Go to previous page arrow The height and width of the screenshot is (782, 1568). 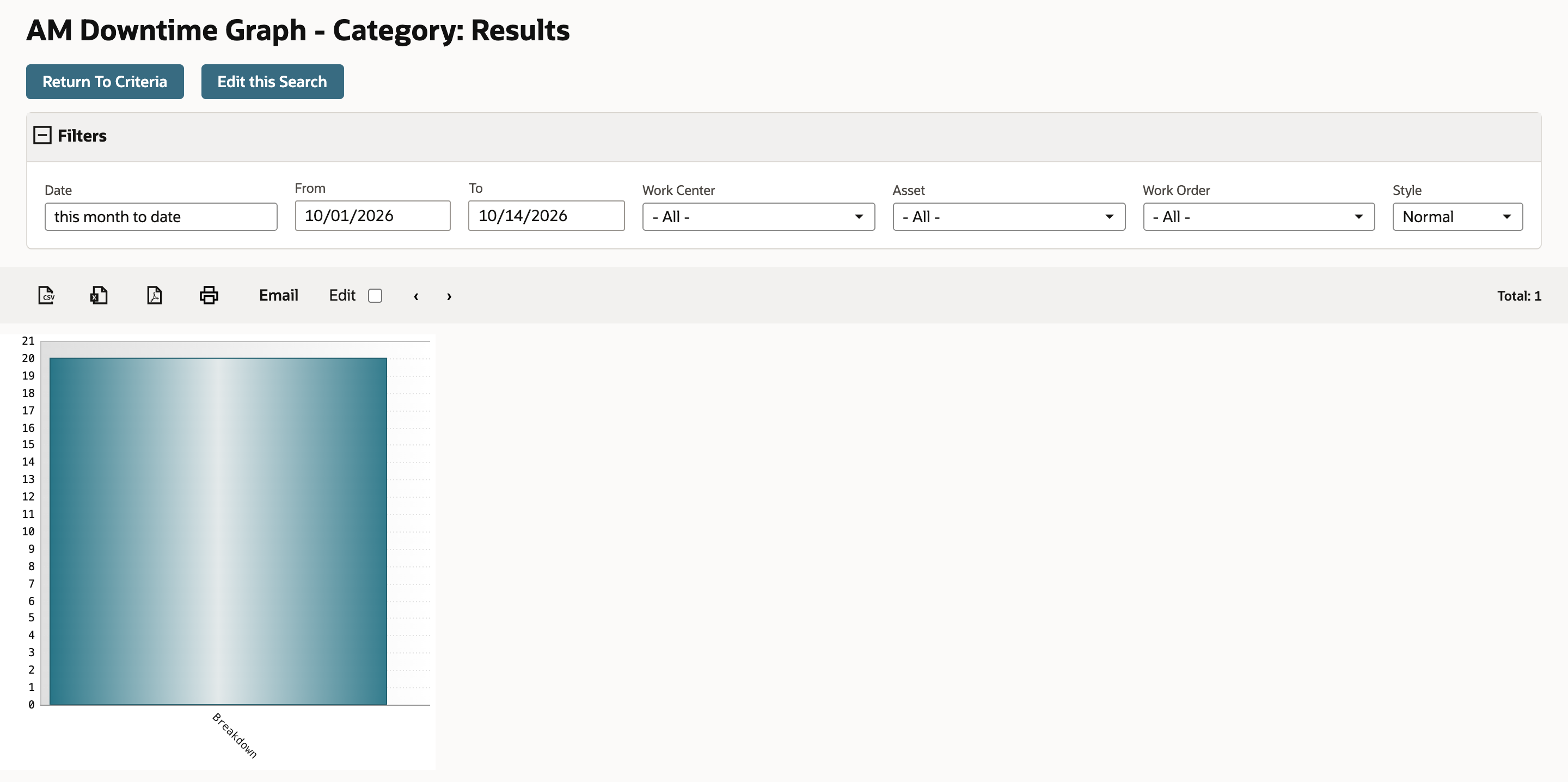click(x=416, y=296)
